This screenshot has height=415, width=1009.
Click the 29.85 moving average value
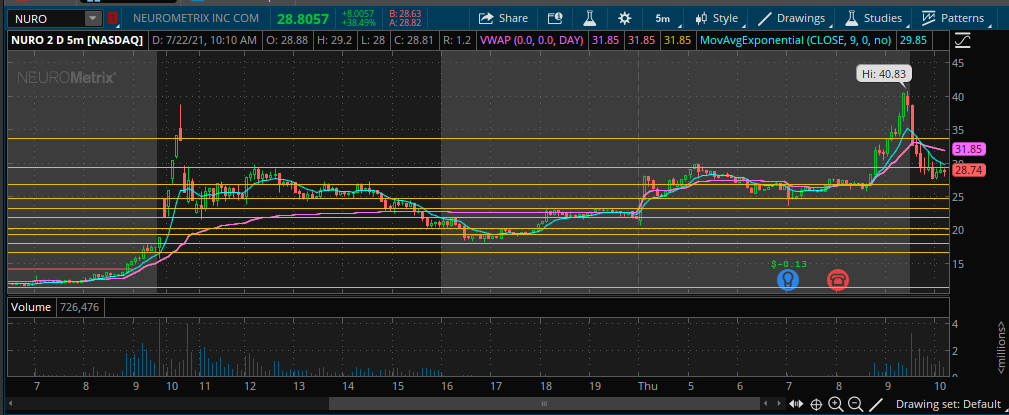coord(912,41)
